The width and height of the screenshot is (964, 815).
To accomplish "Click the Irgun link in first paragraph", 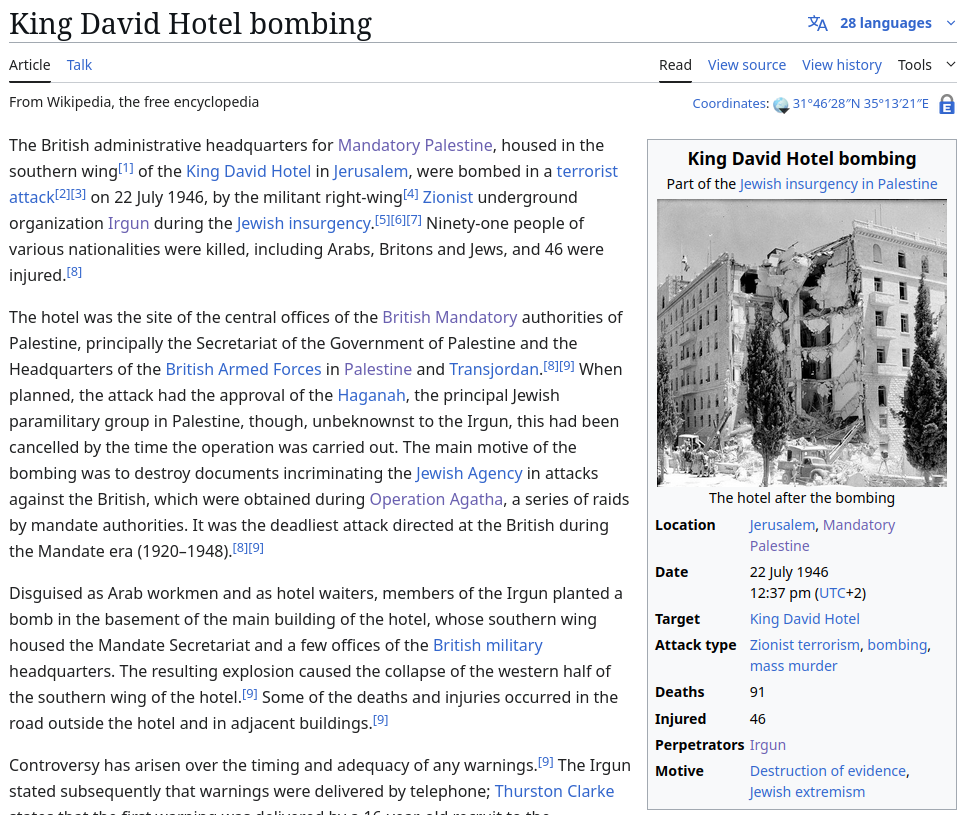I will [x=128, y=223].
